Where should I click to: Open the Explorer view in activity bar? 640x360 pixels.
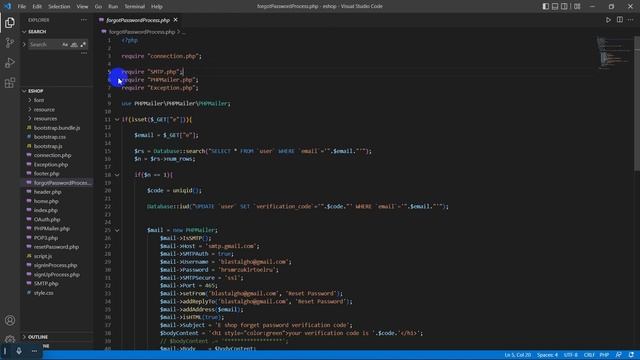(10, 23)
